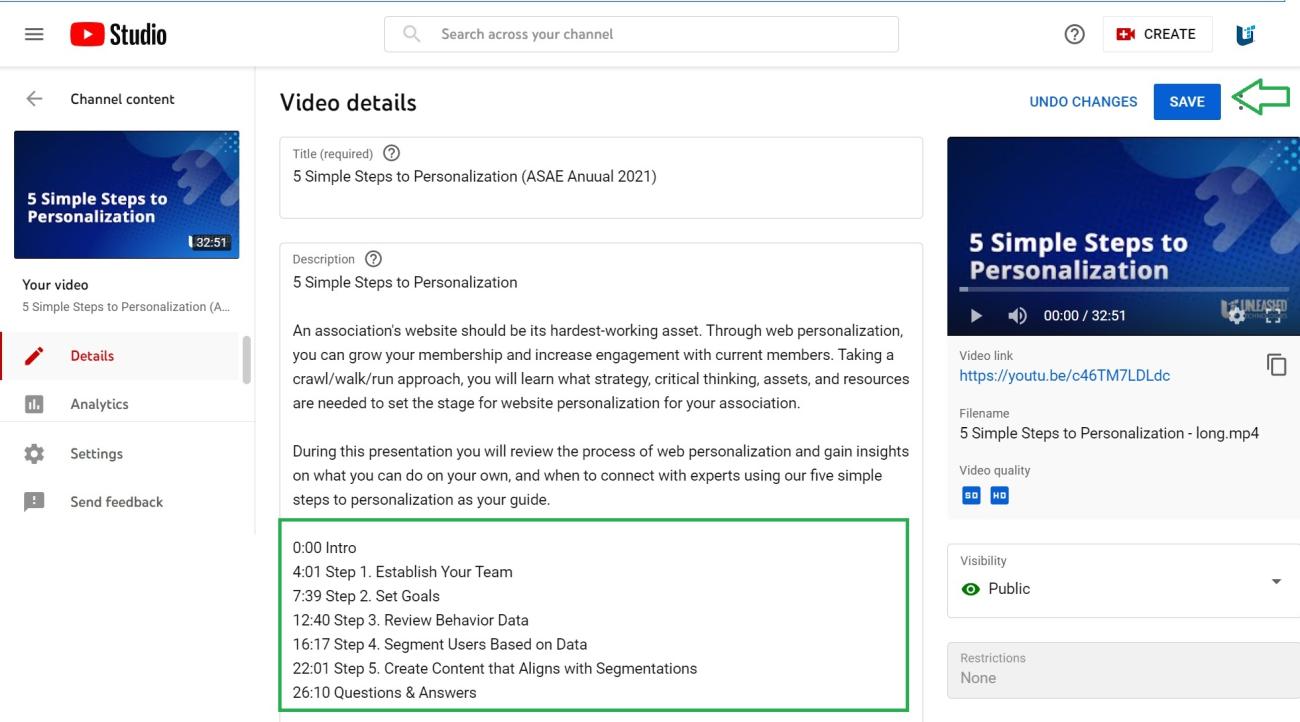Image resolution: width=1300 pixels, height=722 pixels.
Task: Open the video player settings gear
Action: 1237,315
